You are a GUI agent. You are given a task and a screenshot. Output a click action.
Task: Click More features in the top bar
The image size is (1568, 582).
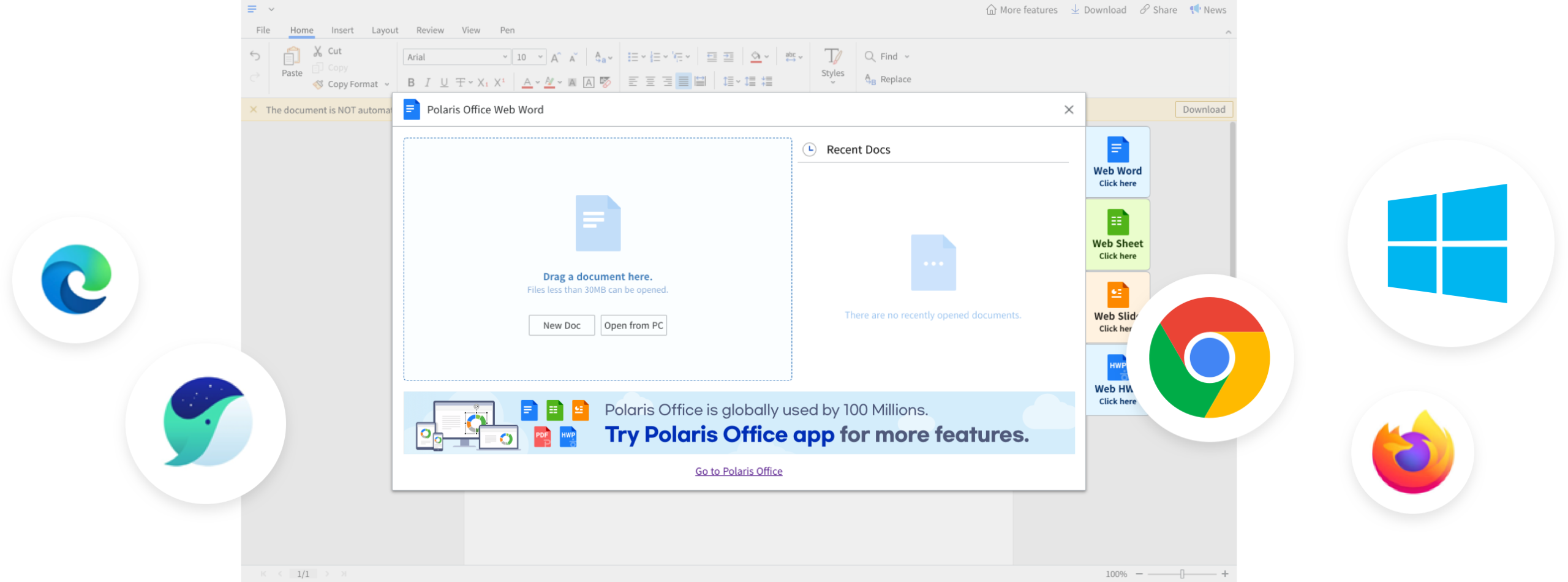click(1022, 10)
